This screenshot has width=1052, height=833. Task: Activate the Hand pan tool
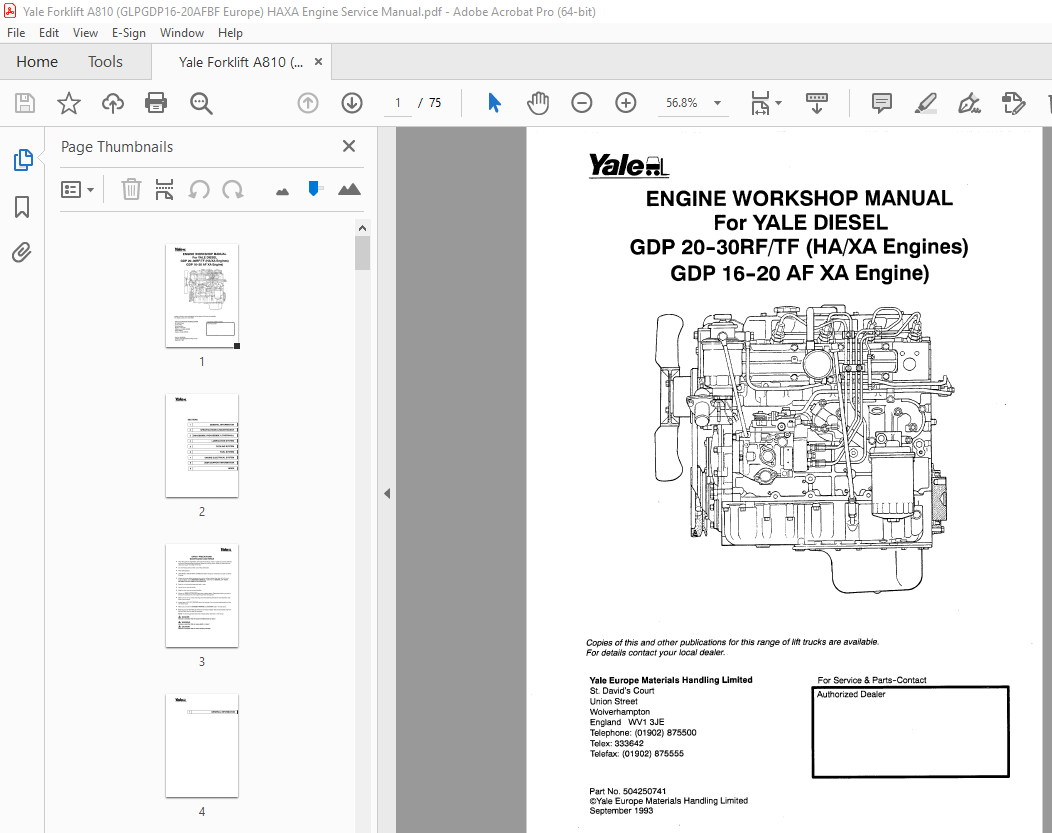pyautogui.click(x=538, y=103)
